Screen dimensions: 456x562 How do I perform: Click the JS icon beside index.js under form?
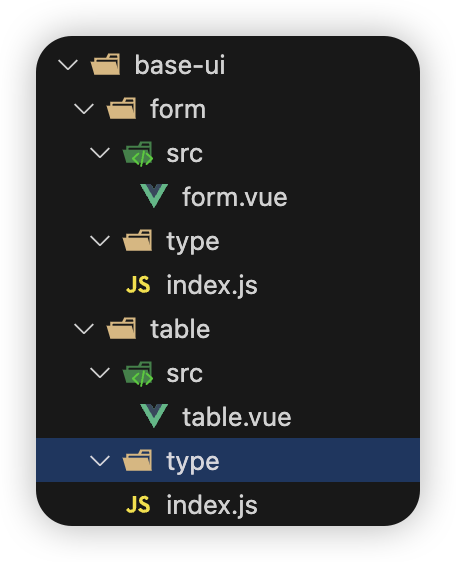tap(138, 285)
